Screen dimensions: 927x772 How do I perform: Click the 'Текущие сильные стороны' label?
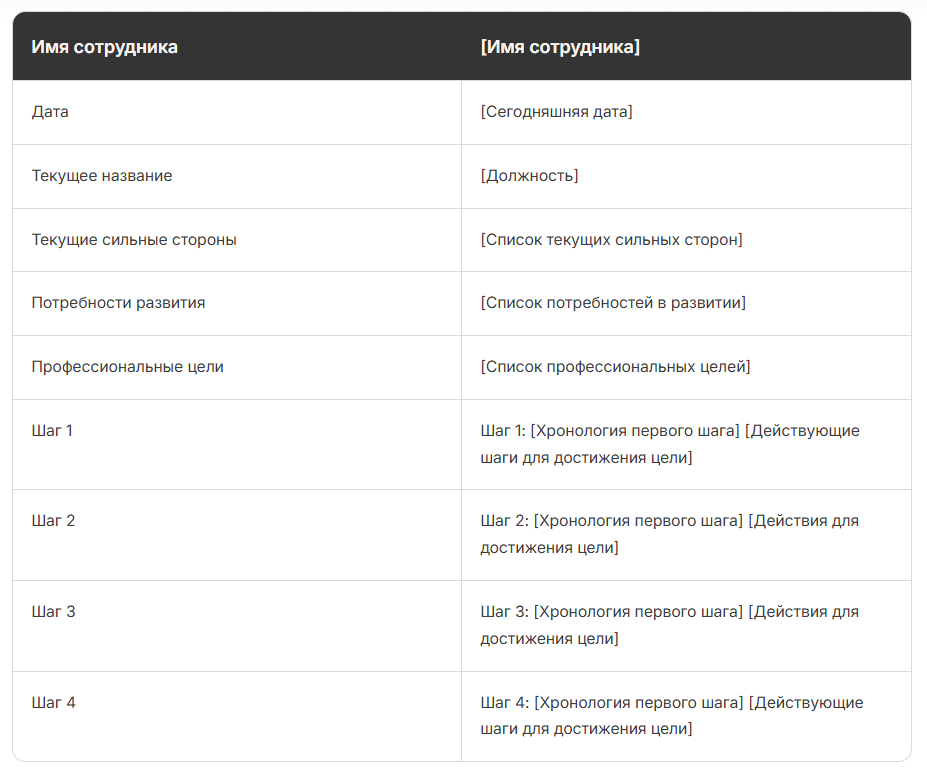tap(134, 240)
